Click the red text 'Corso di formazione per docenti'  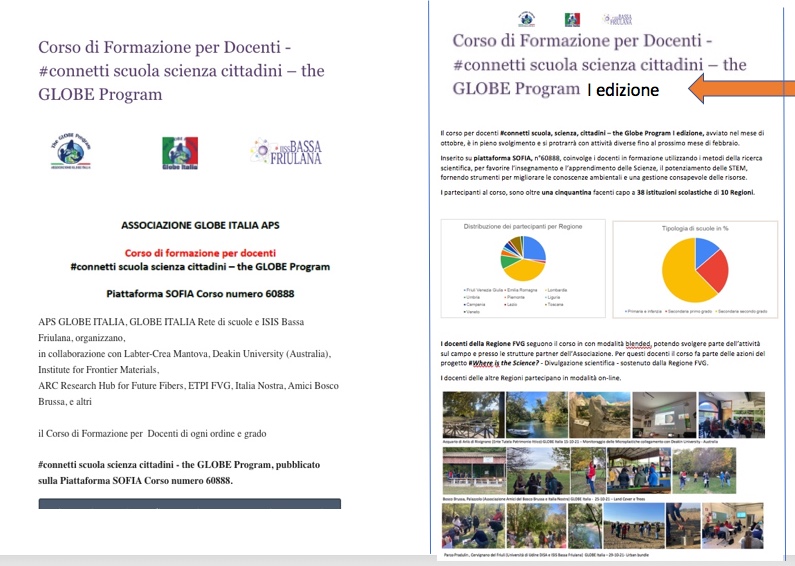coord(200,253)
